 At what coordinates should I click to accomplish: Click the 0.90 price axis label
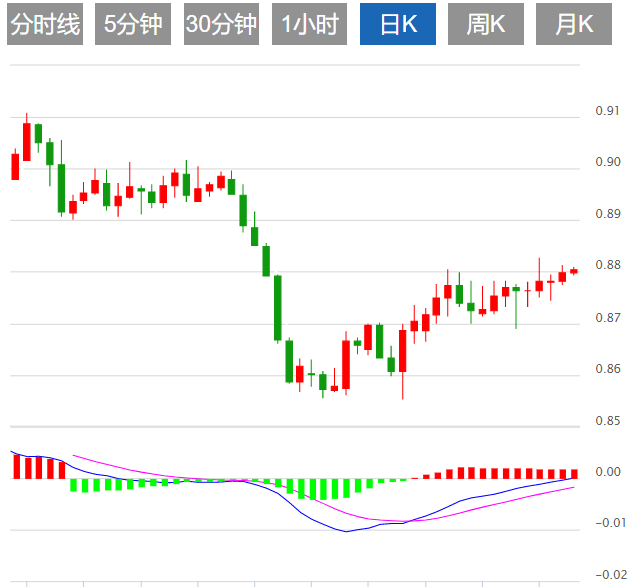tap(607, 162)
